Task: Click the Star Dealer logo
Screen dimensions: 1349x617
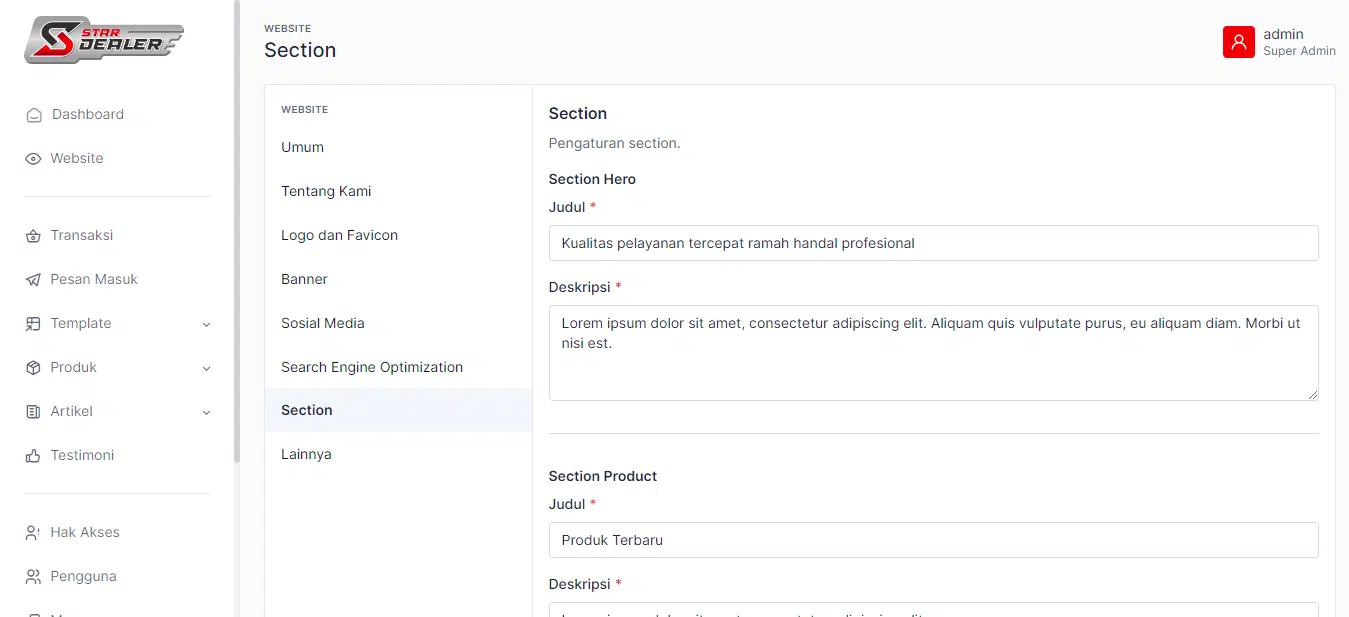Action: pyautogui.click(x=104, y=40)
